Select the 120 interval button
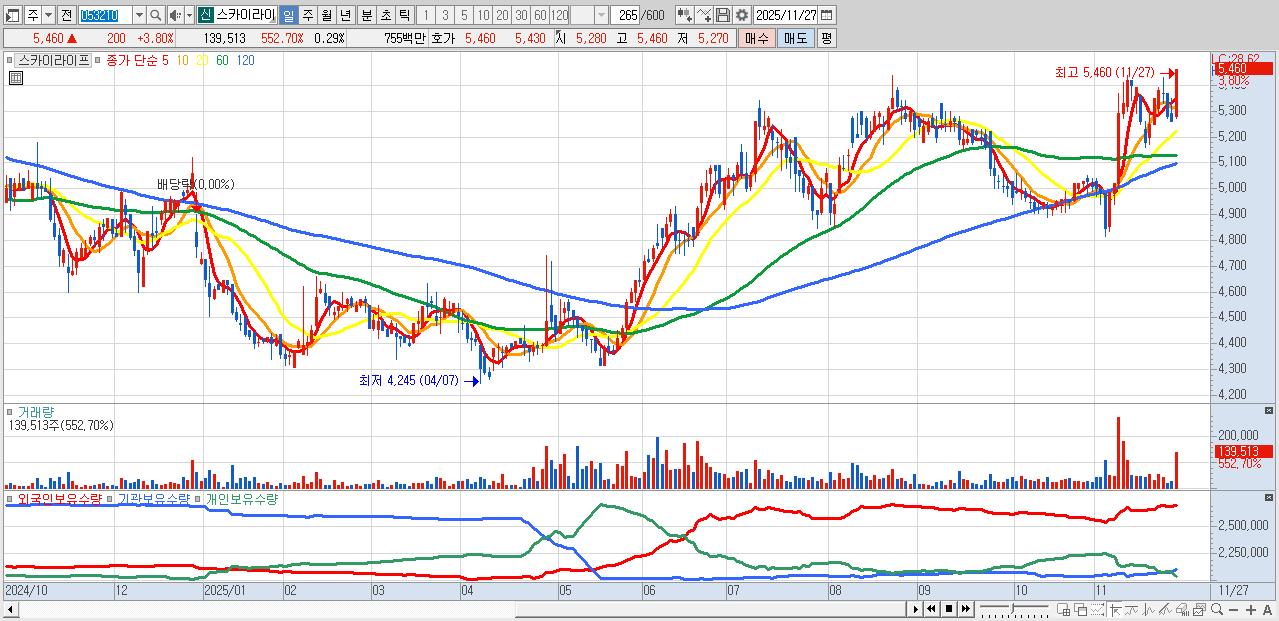This screenshot has height=621, width=1279. click(x=560, y=15)
